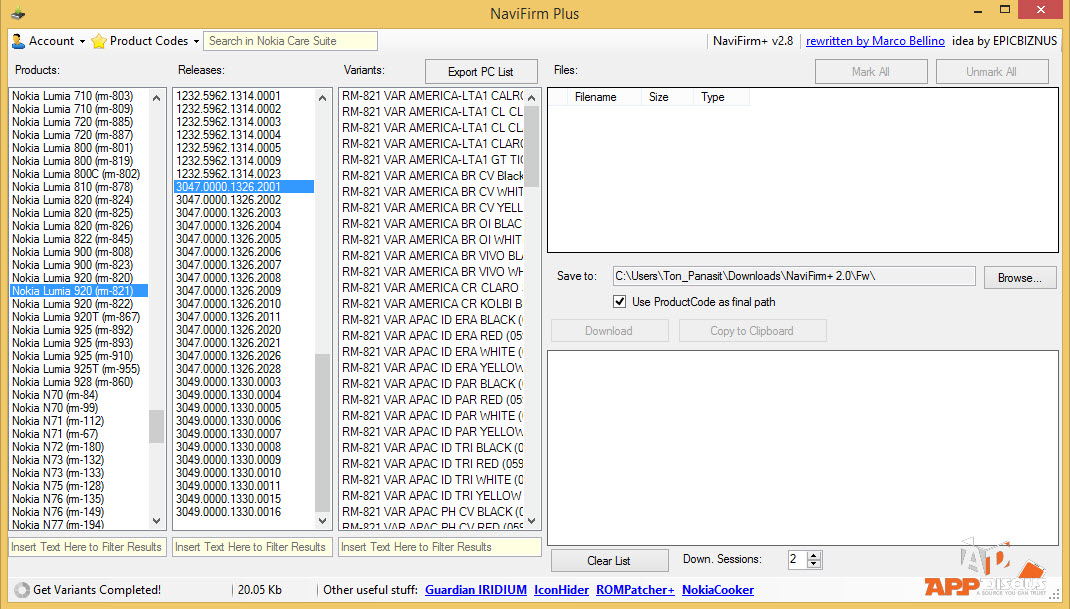This screenshot has width=1070, height=609.
Task: Select release 3049.0000.1330.0003
Action: coord(244,382)
